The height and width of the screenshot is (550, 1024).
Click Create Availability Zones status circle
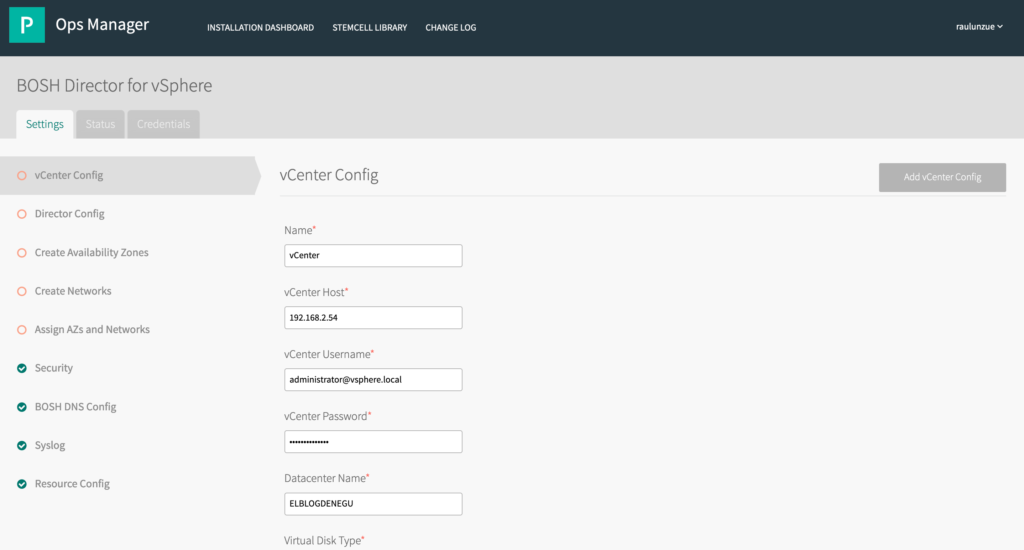tap(22, 252)
